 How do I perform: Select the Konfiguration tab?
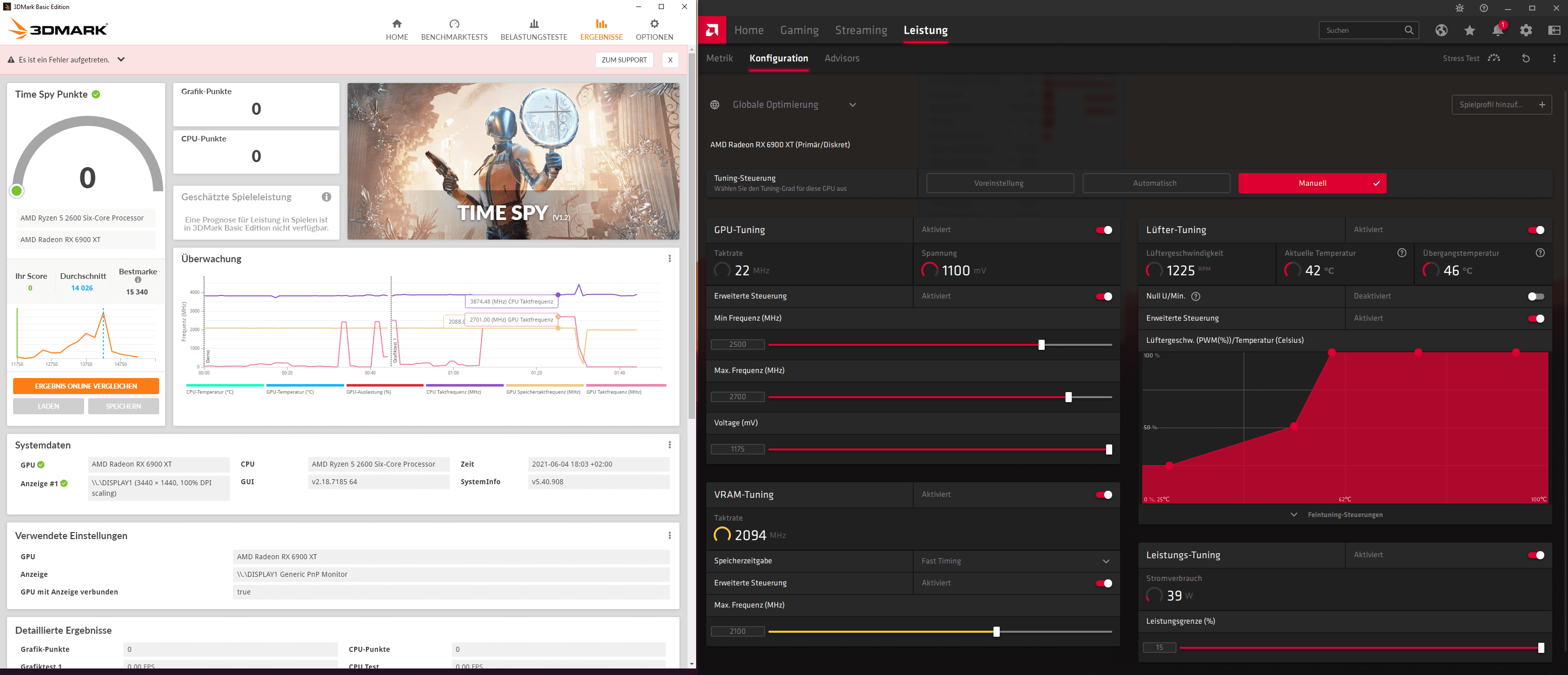click(779, 58)
